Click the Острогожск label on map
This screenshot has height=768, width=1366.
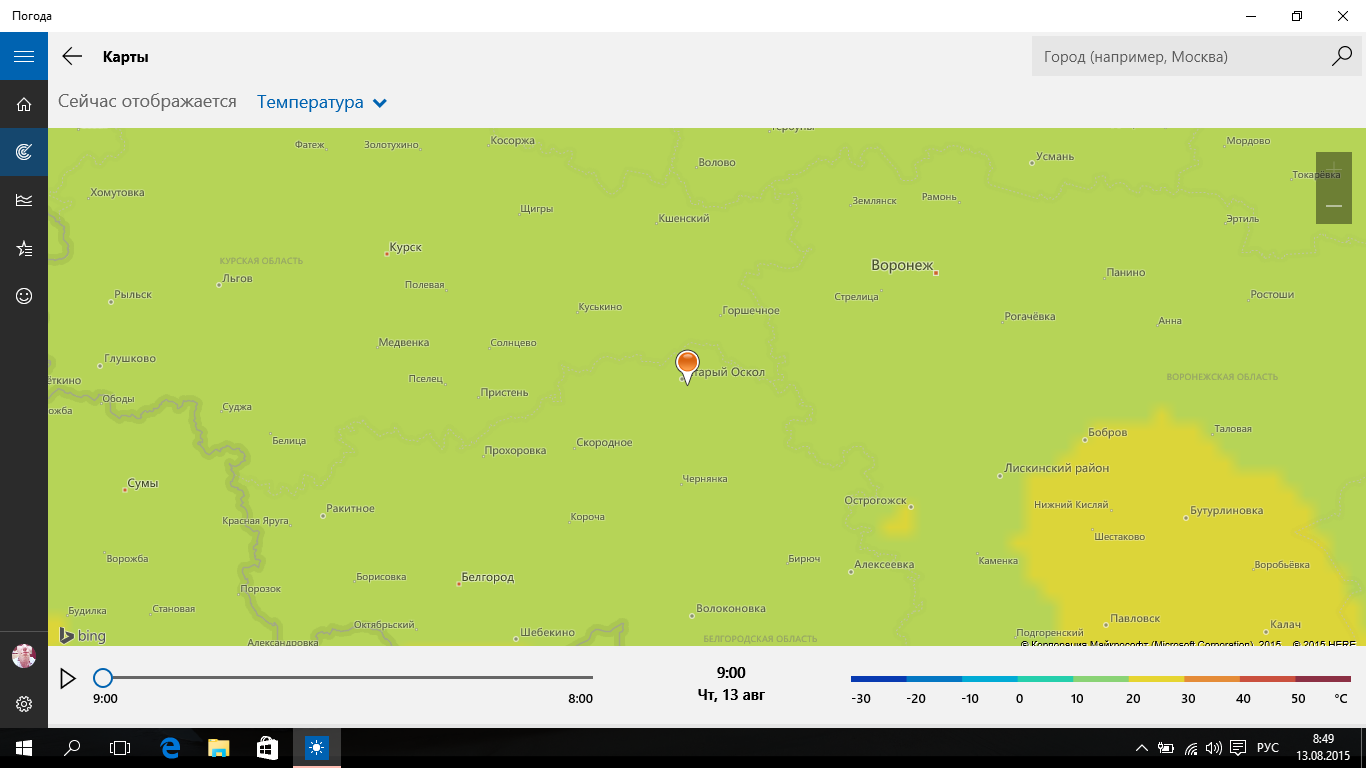click(x=875, y=500)
